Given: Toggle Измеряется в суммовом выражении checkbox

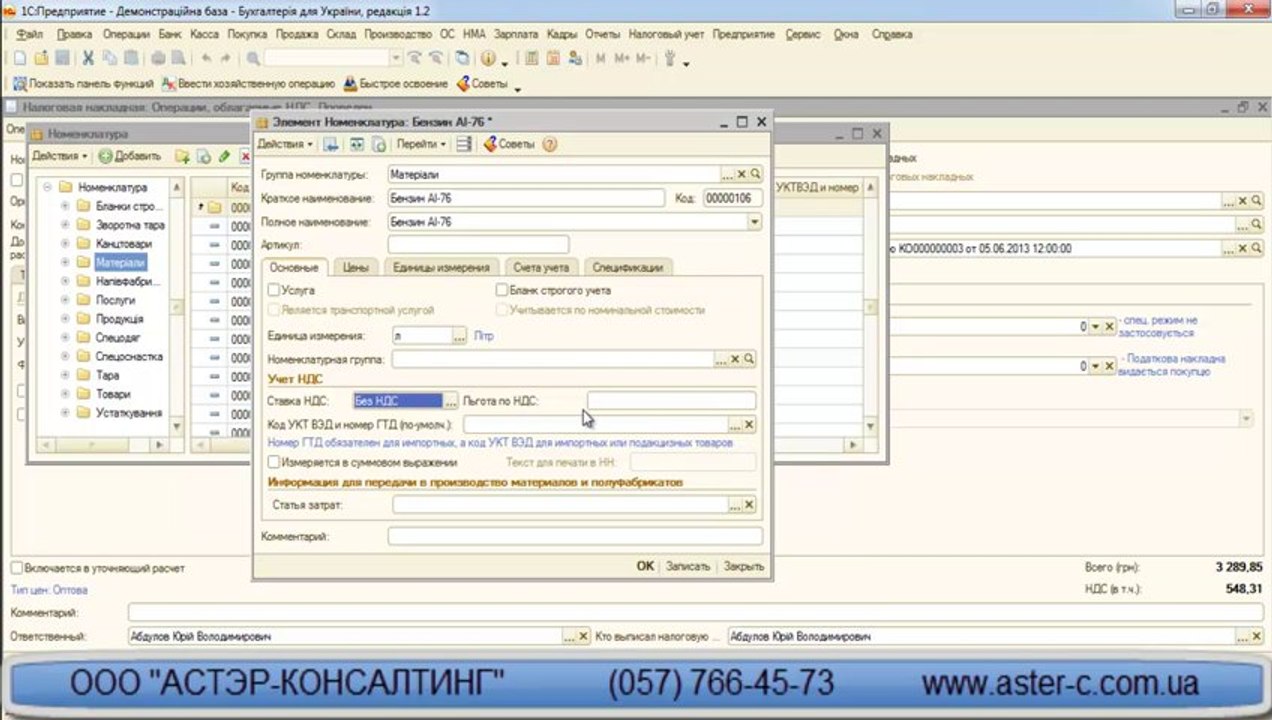Looking at the screenshot, I should (274, 463).
